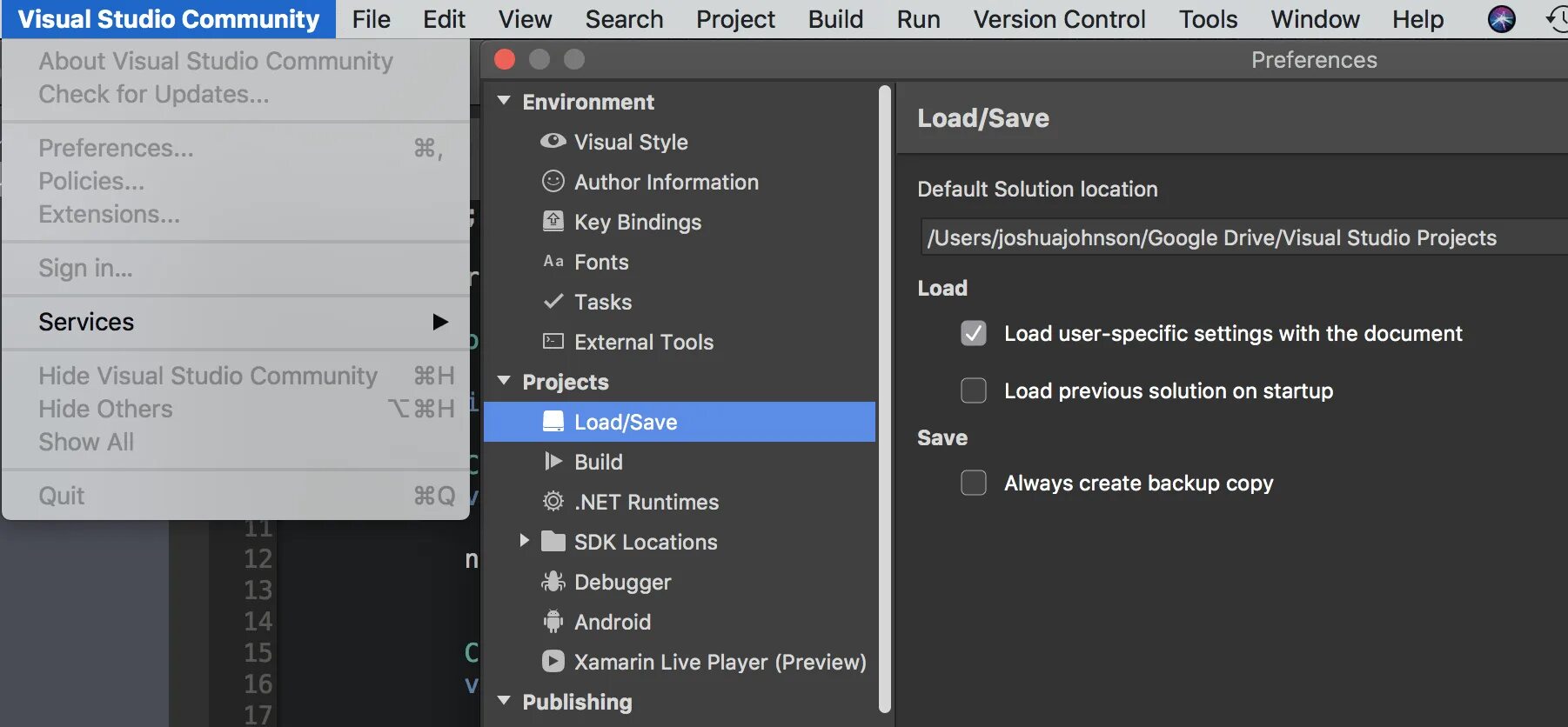Click the Visual Style eye icon

tap(553, 141)
